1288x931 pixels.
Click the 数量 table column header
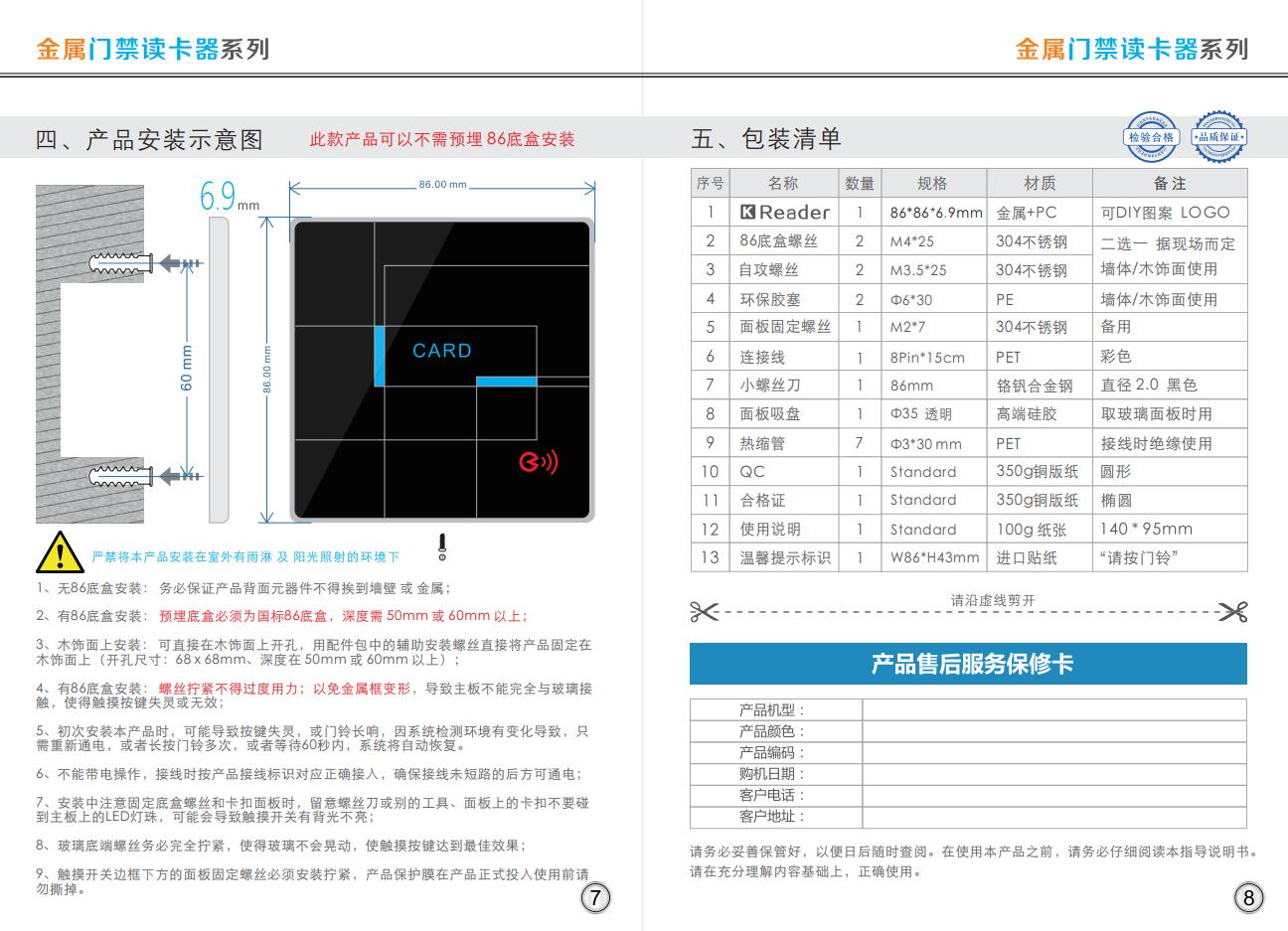click(x=860, y=183)
